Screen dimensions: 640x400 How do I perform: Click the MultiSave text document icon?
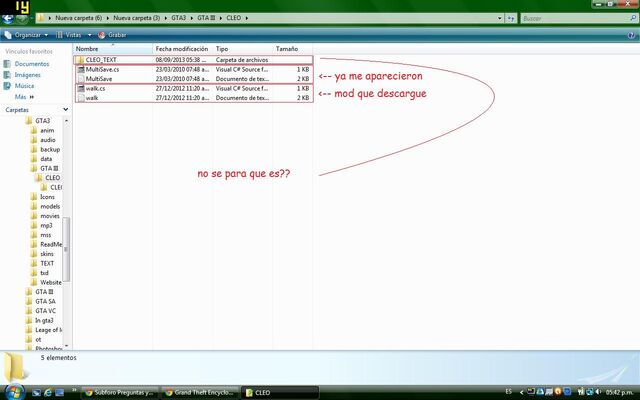(x=81, y=79)
